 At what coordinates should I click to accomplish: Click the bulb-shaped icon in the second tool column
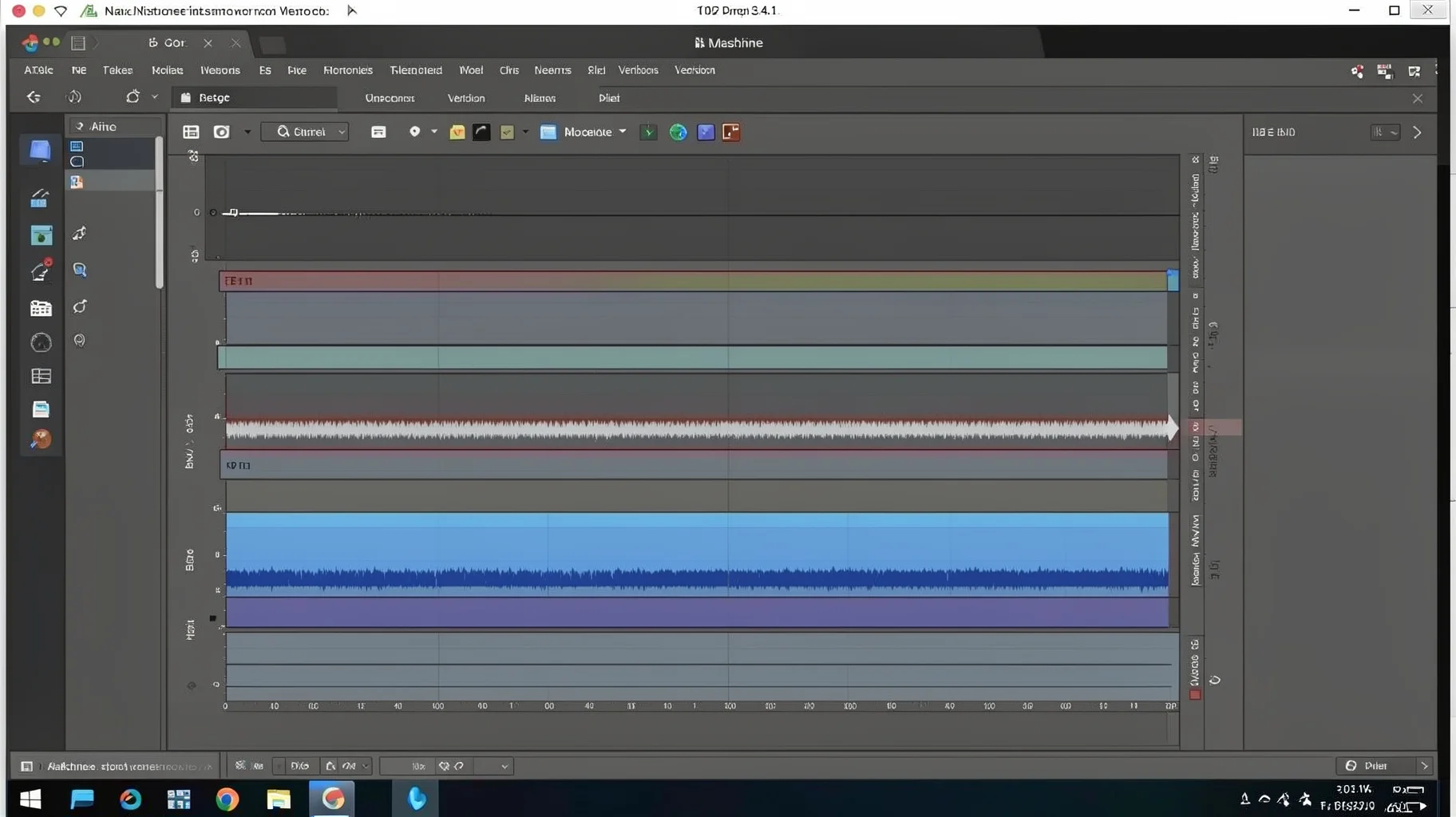[80, 341]
